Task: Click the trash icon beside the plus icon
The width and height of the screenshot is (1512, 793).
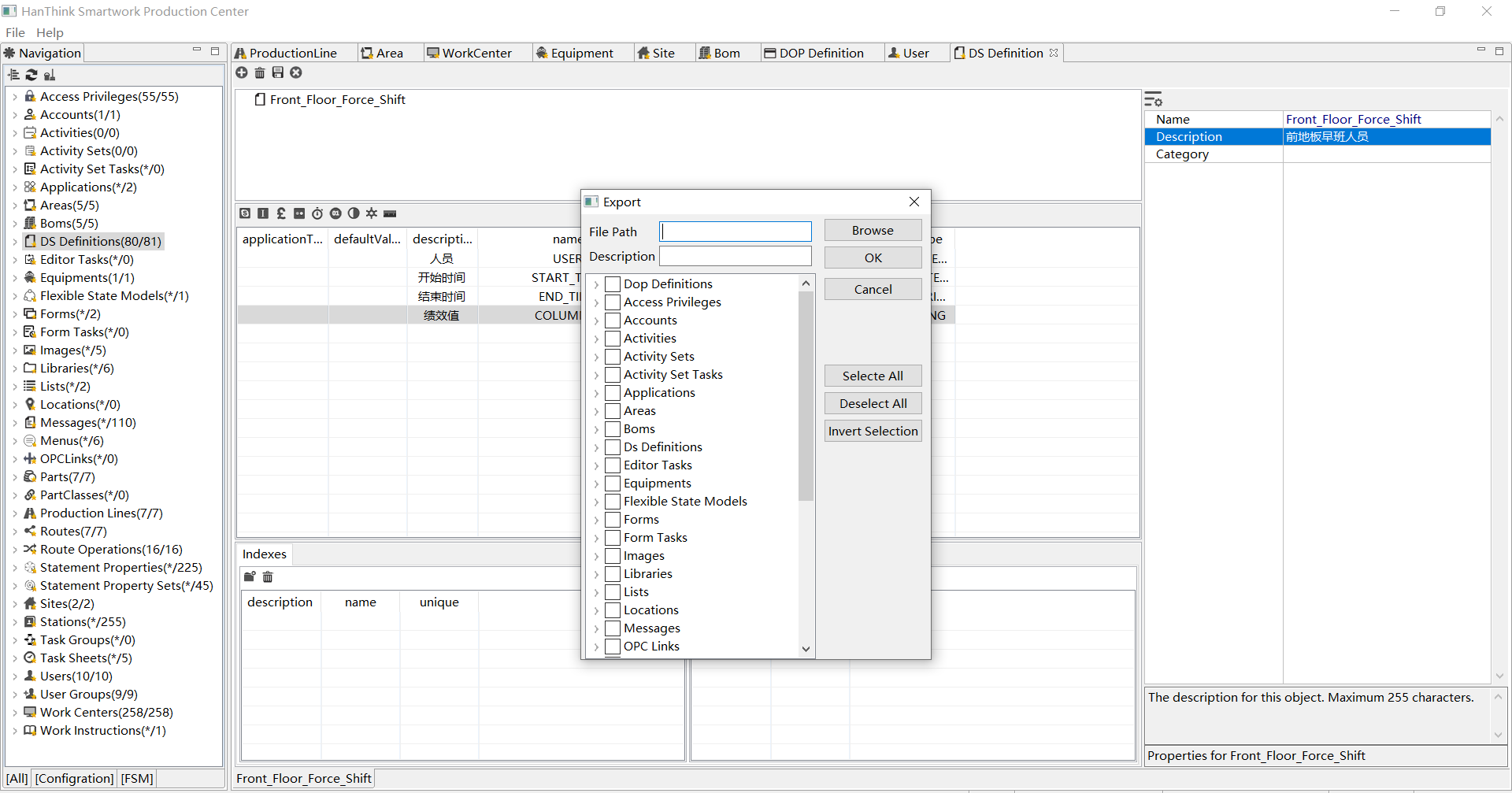Action: click(260, 72)
